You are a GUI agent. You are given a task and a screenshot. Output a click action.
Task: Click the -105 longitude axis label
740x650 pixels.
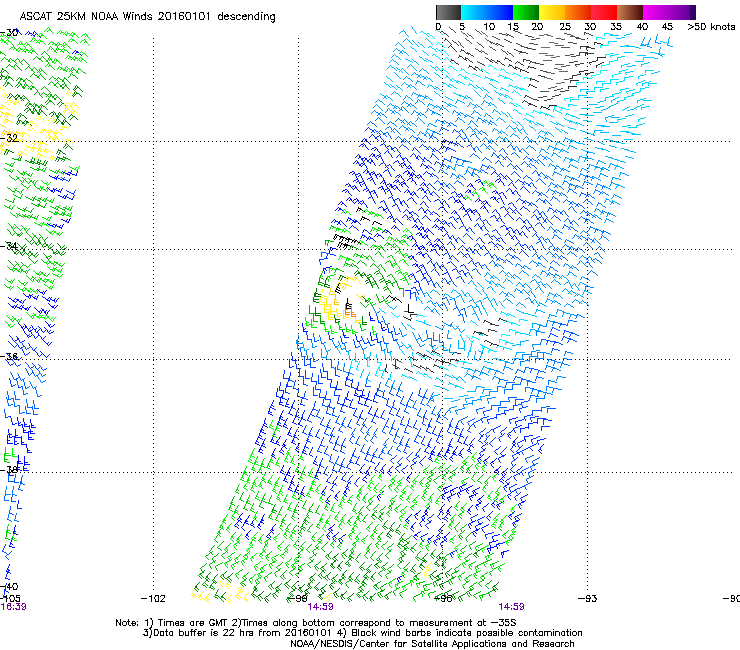[10, 599]
